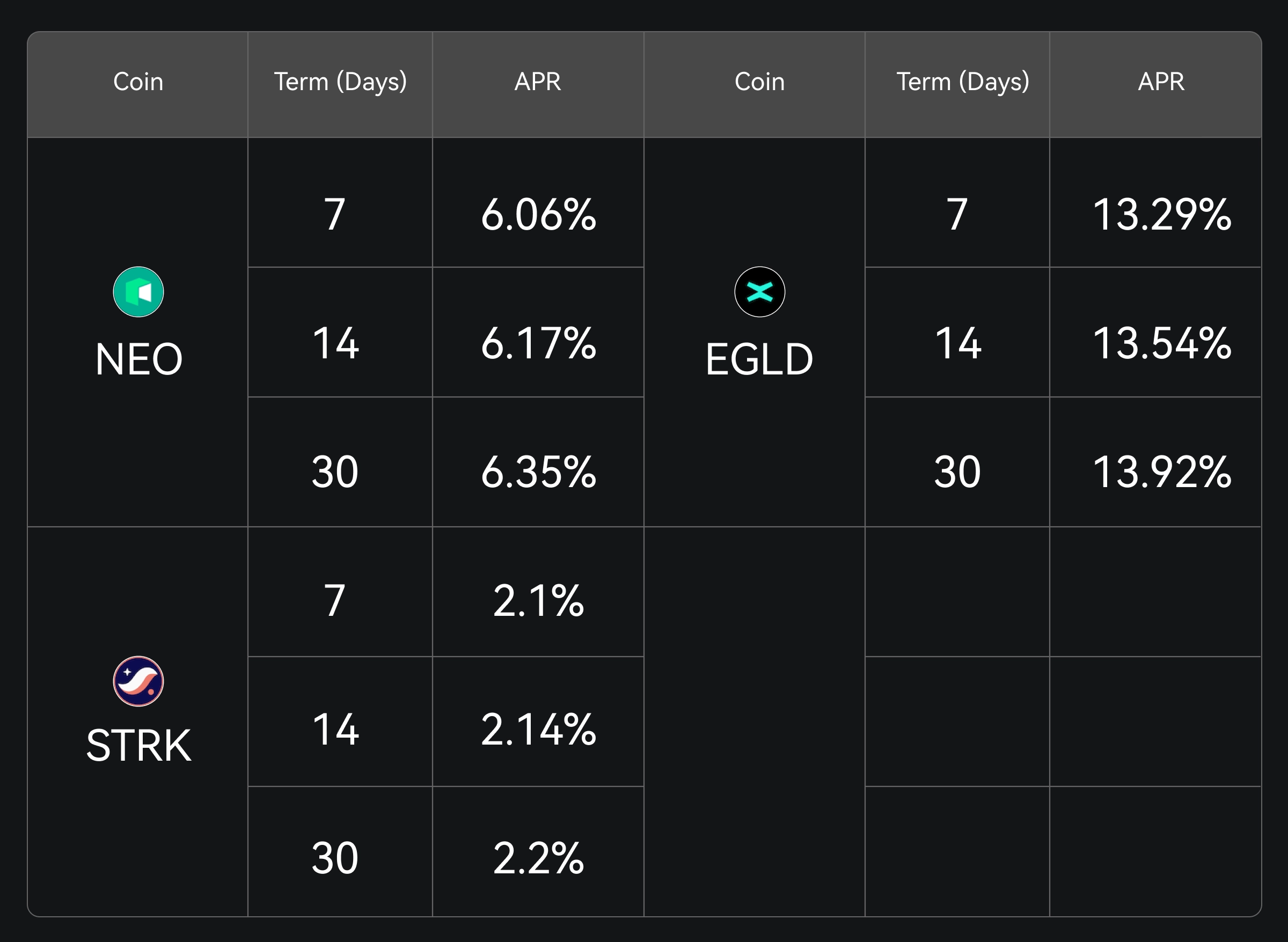The width and height of the screenshot is (1288, 942).
Task: Select EGLD 30-day APR 13.92%
Action: tap(1161, 472)
